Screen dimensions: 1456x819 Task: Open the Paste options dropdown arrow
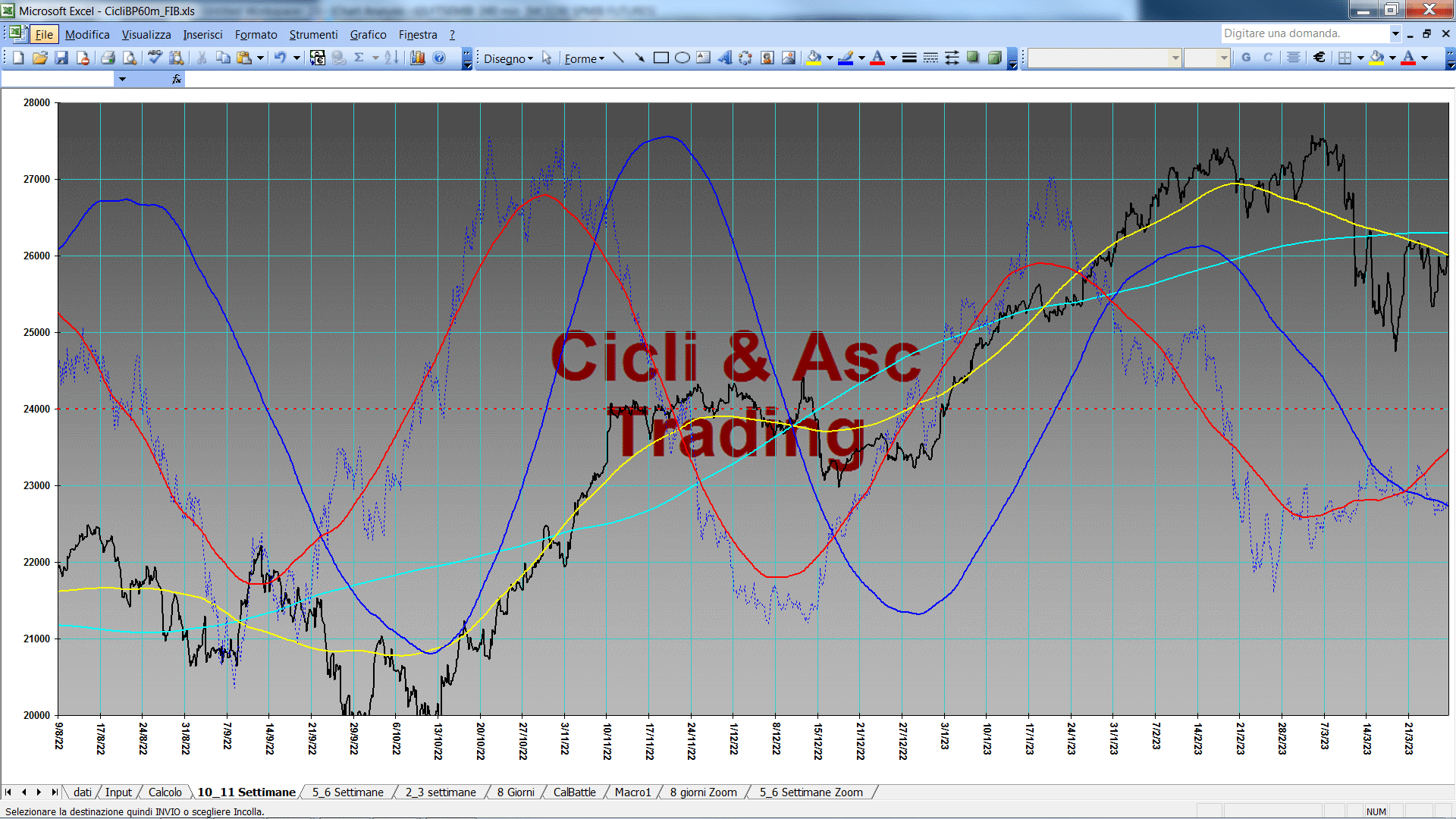click(260, 58)
